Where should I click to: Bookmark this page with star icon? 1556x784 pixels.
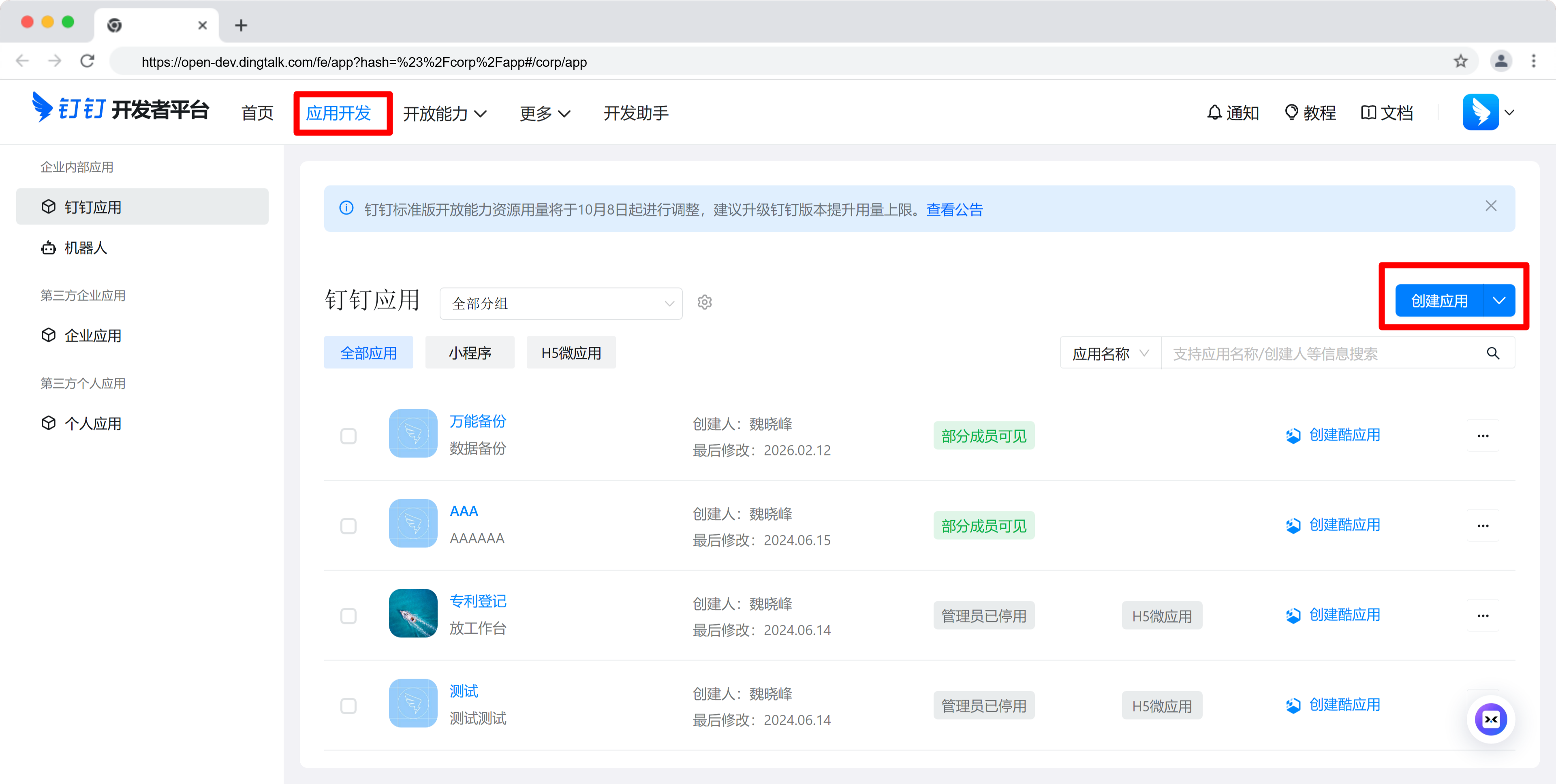pyautogui.click(x=1460, y=61)
